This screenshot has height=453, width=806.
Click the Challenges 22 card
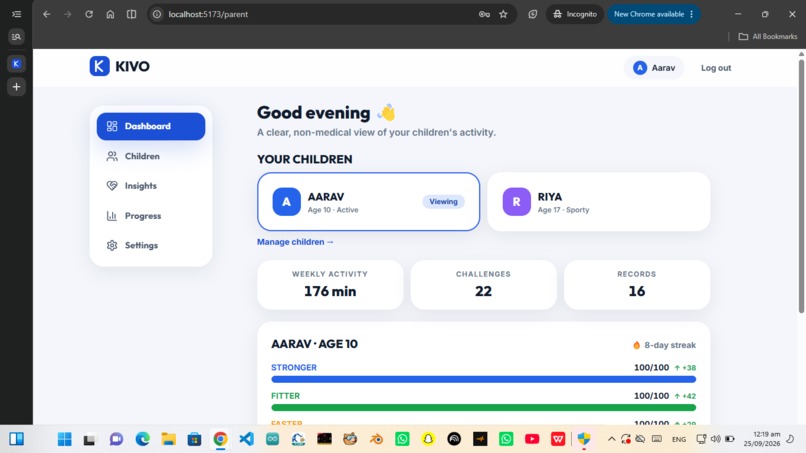click(x=483, y=284)
